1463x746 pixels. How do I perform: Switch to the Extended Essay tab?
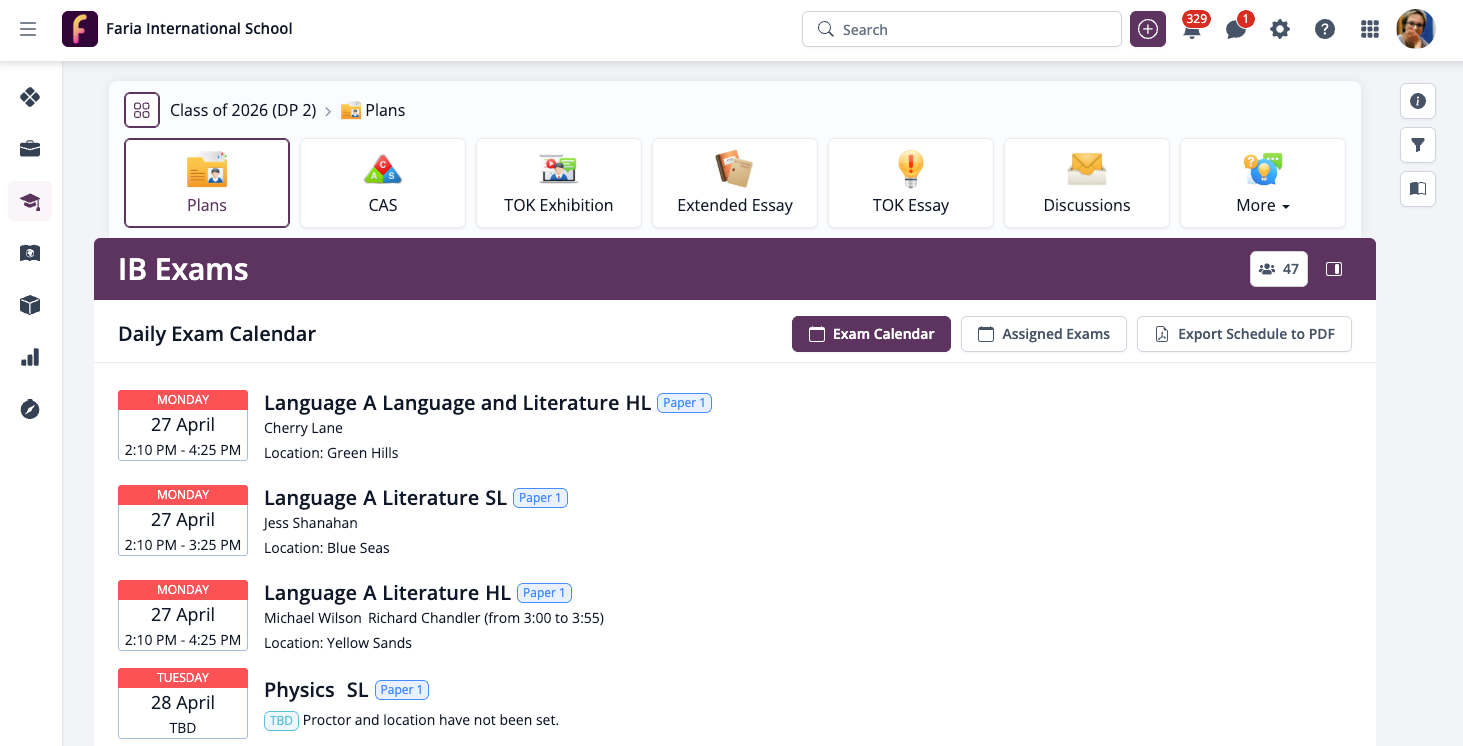tap(735, 184)
